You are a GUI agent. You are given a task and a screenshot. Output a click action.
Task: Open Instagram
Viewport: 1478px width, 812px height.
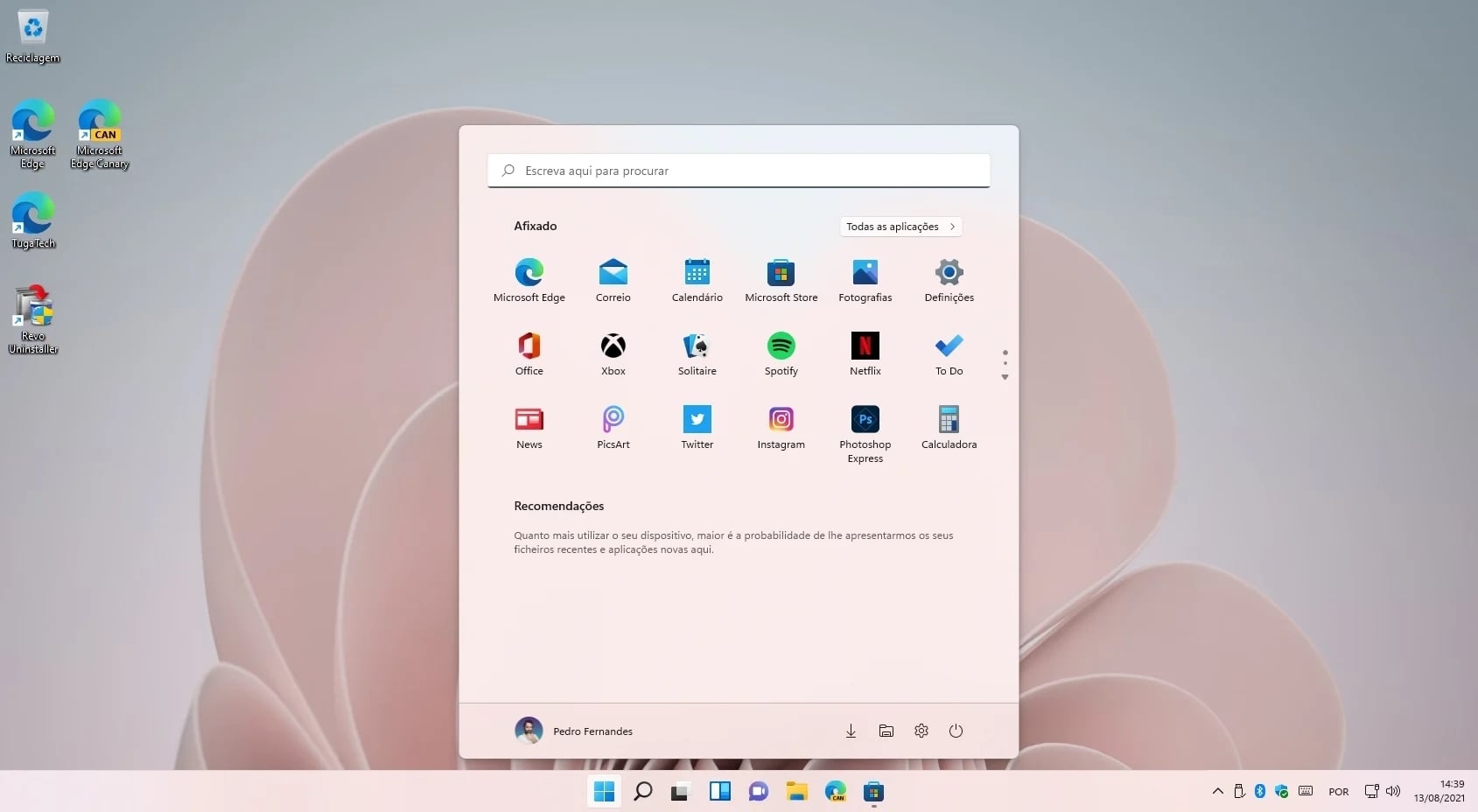tap(781, 428)
